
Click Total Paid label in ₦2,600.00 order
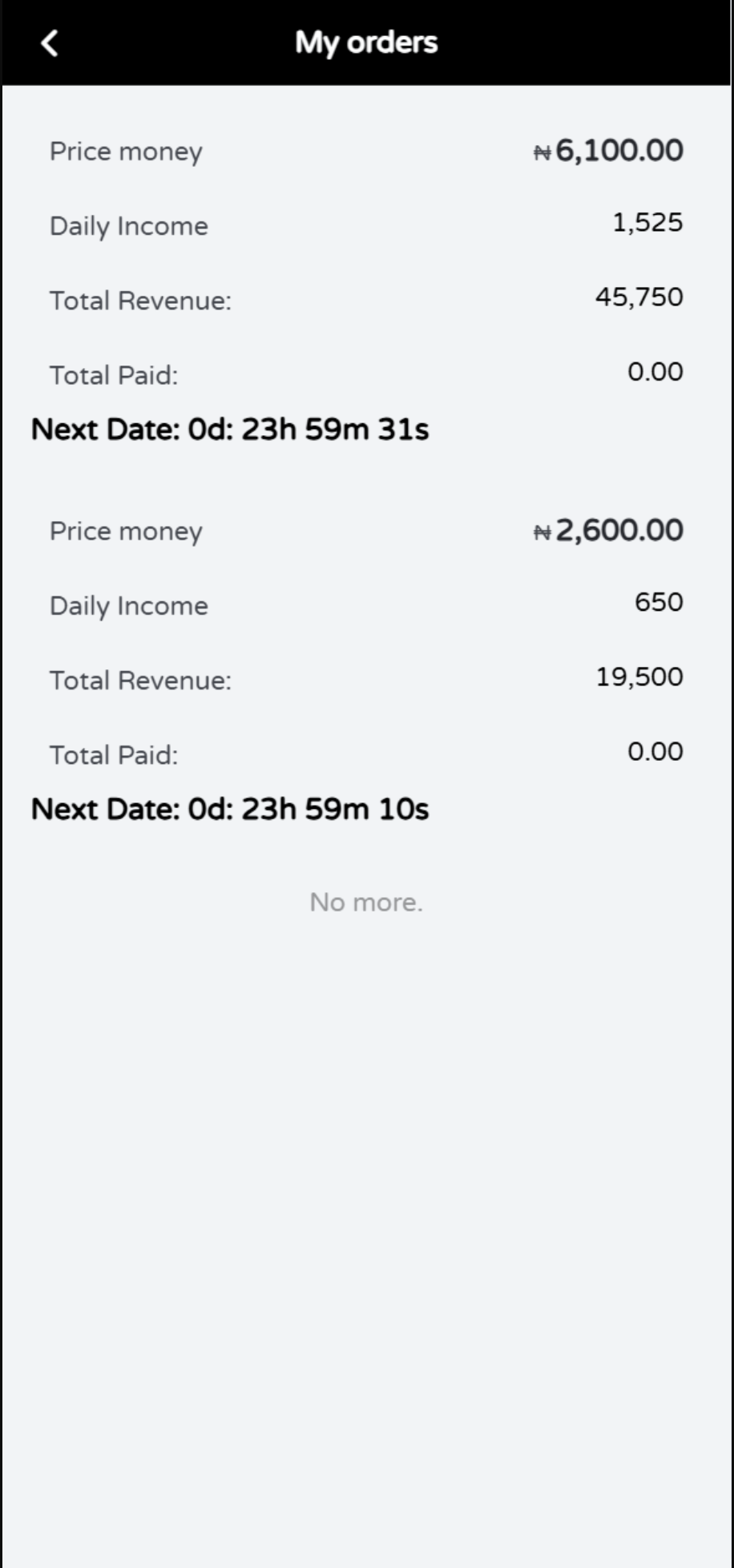click(114, 755)
